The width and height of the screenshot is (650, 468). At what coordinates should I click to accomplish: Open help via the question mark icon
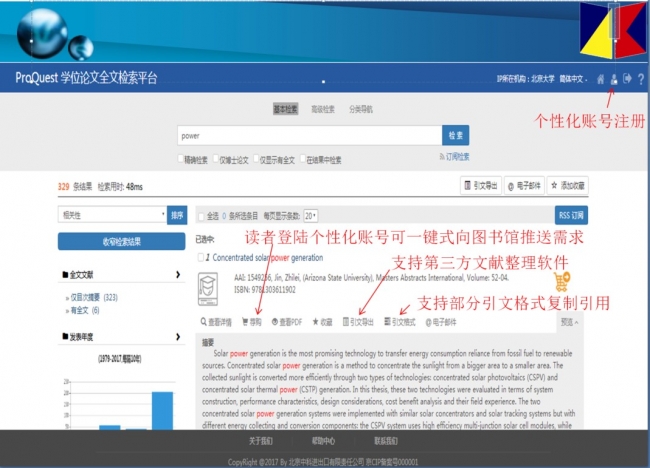tap(641, 79)
